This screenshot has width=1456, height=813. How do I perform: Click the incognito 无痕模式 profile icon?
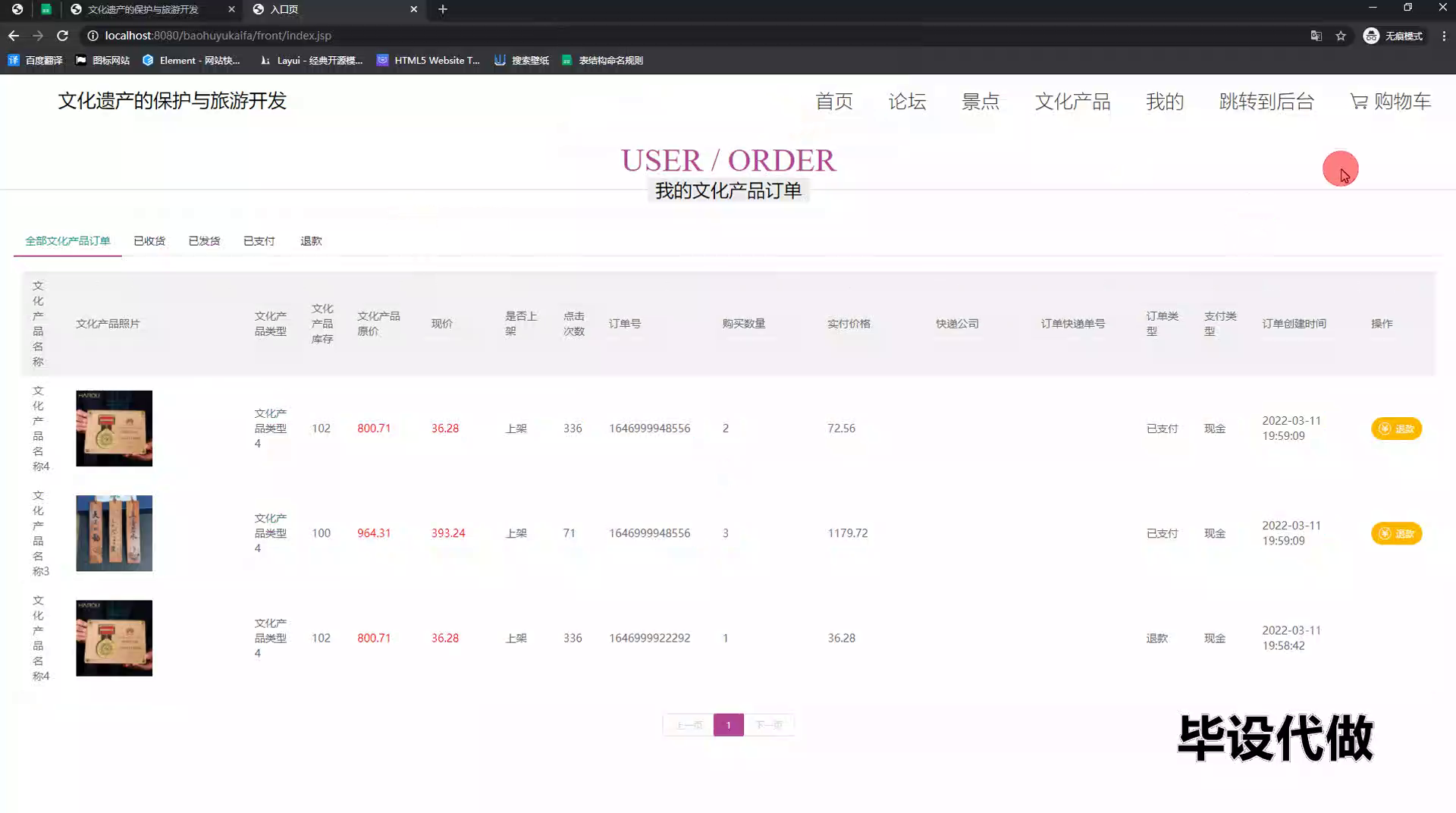click(x=1394, y=36)
